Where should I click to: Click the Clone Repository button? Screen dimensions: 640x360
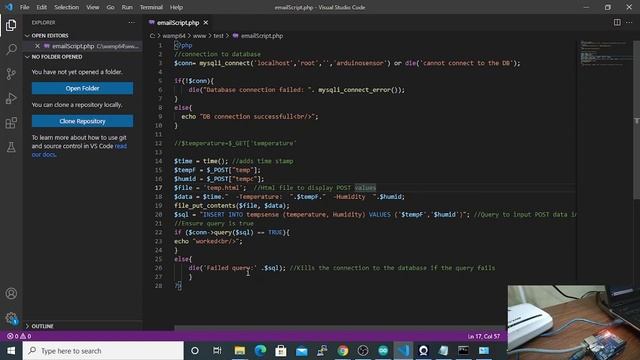(x=82, y=121)
